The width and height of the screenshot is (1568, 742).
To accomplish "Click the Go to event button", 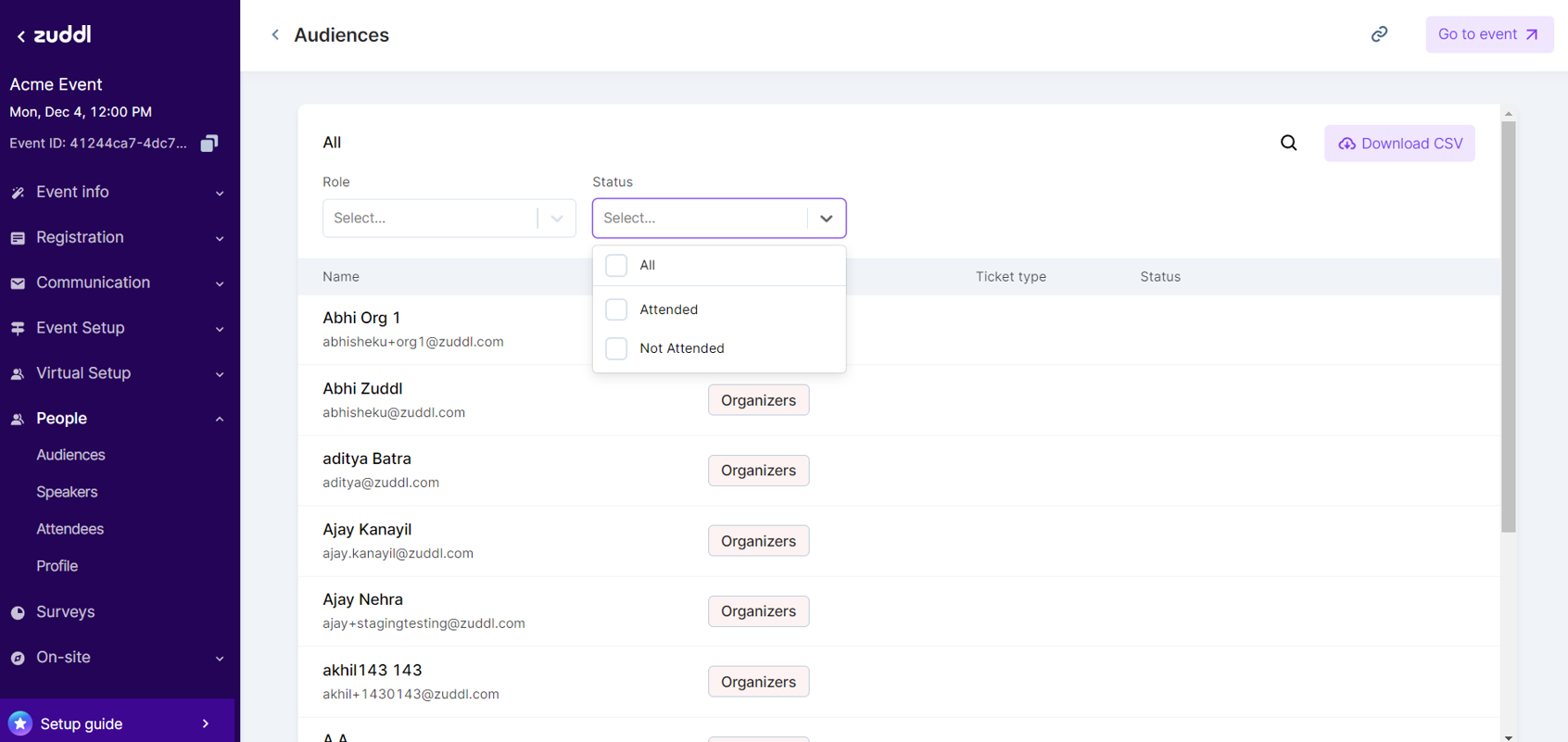I will click(1488, 34).
